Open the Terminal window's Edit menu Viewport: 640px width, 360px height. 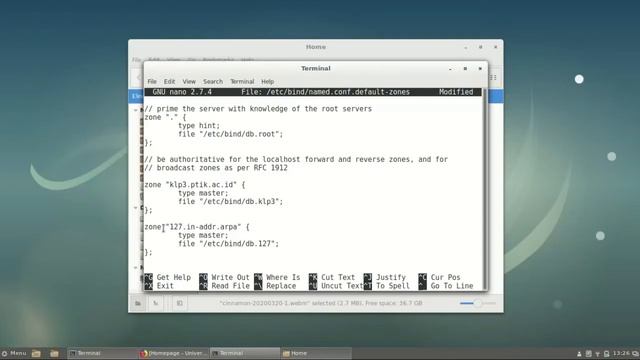[169, 82]
